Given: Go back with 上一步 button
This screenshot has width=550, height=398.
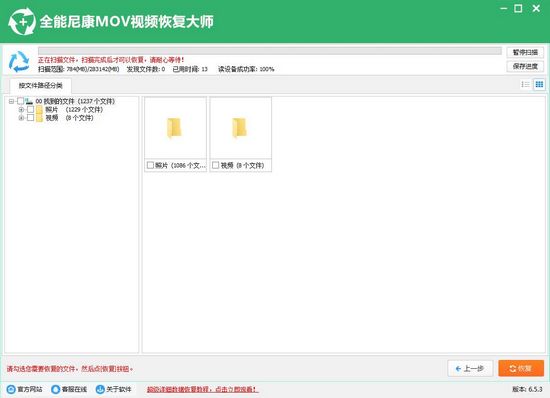Looking at the screenshot, I should [470, 369].
